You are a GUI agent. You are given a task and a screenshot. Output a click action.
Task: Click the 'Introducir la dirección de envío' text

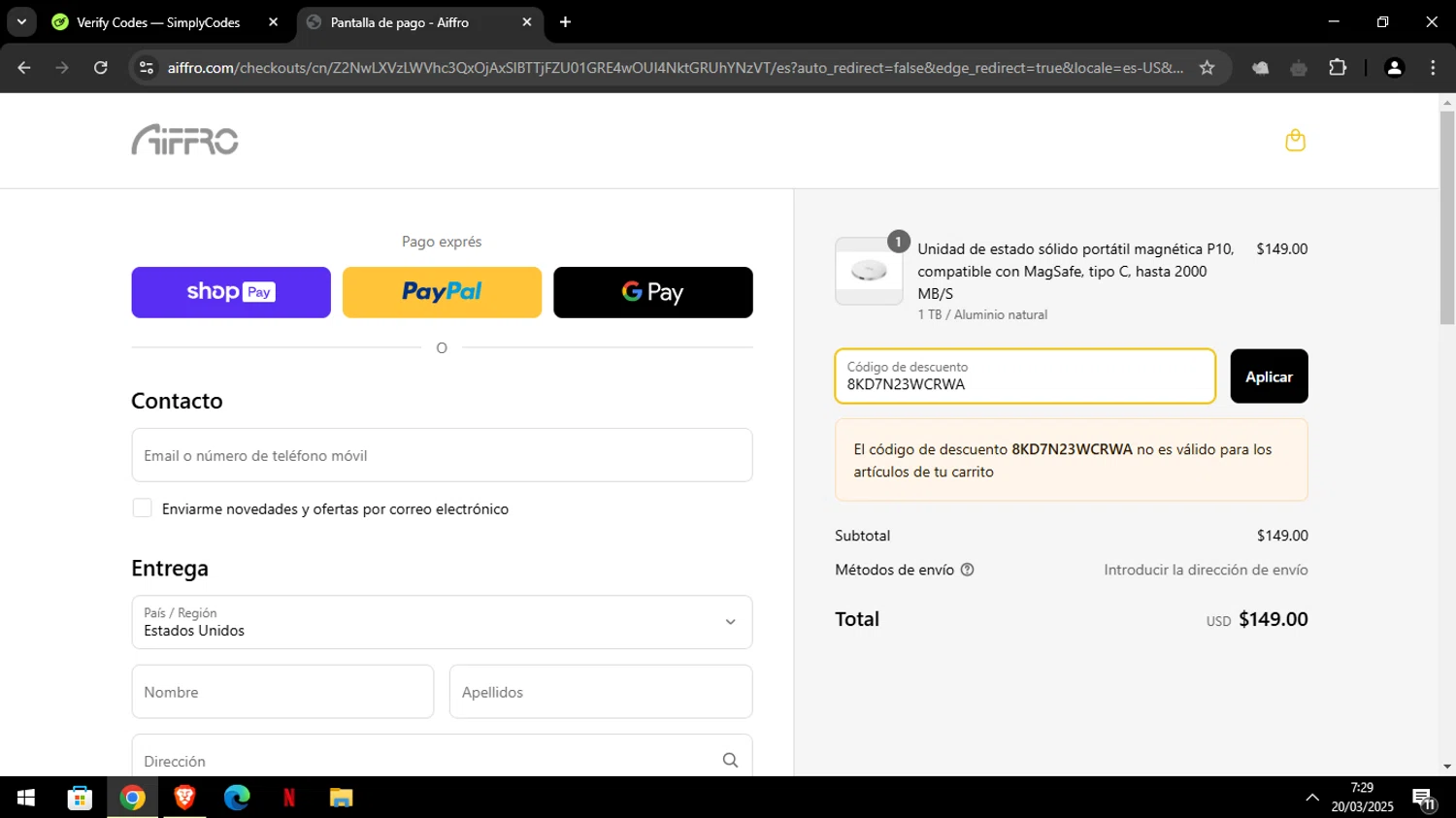point(1206,570)
